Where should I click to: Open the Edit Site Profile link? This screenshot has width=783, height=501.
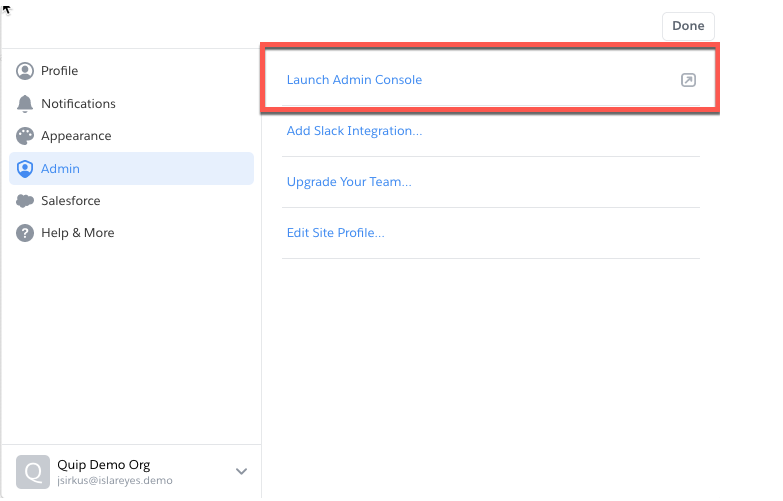(335, 233)
